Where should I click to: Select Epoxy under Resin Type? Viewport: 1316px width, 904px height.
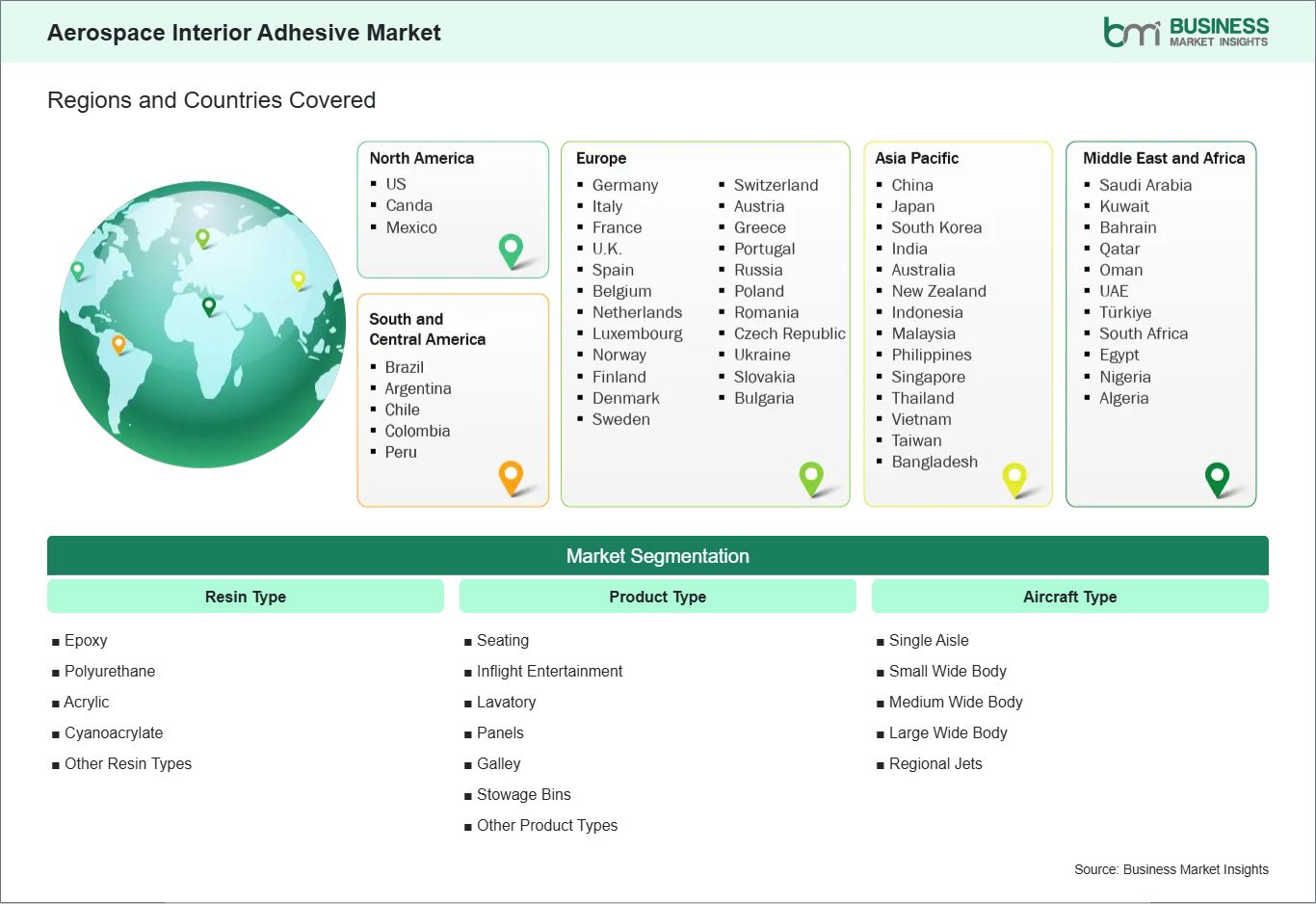coord(86,640)
